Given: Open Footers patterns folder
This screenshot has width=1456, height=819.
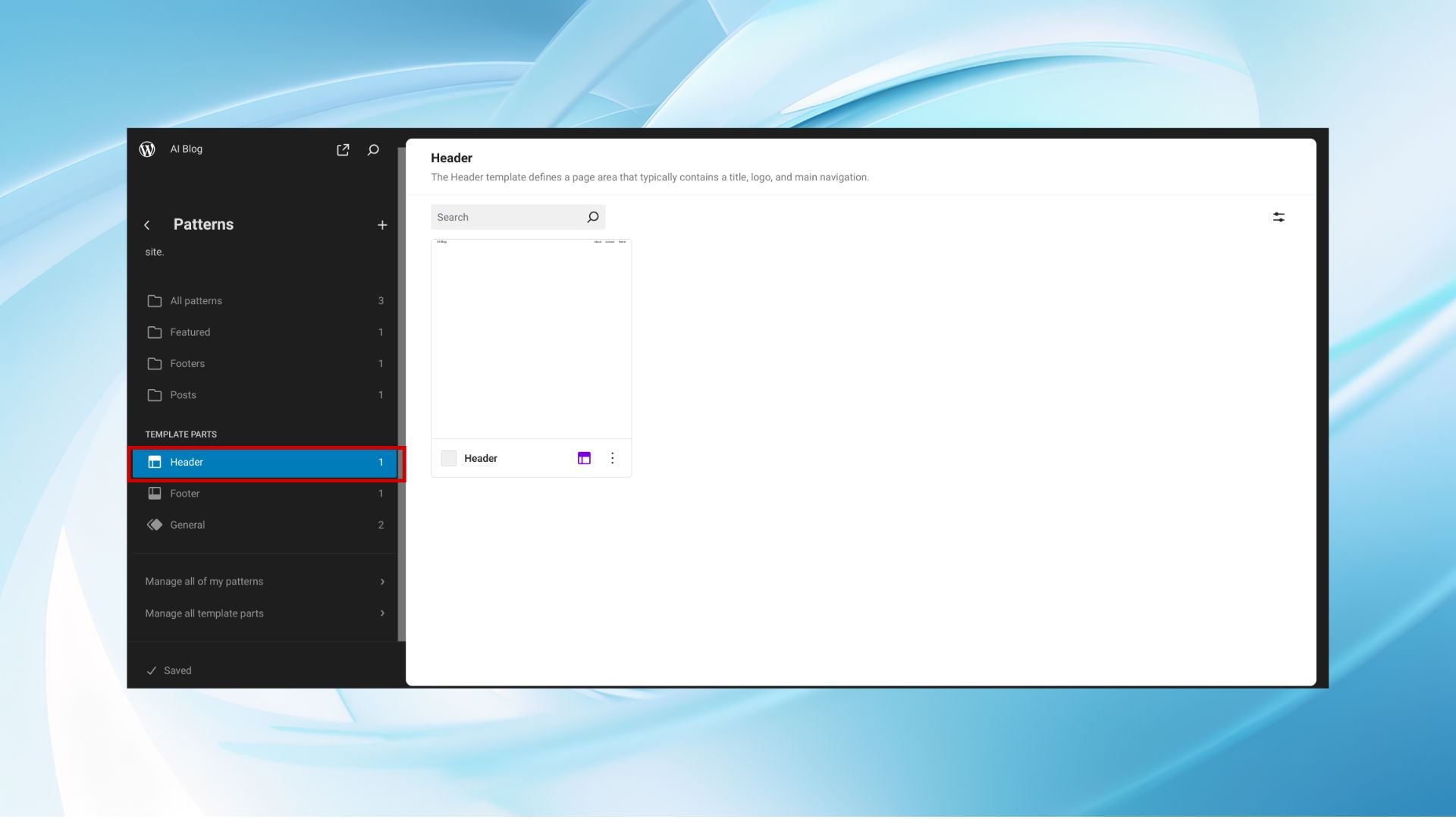Looking at the screenshot, I should pos(264,364).
